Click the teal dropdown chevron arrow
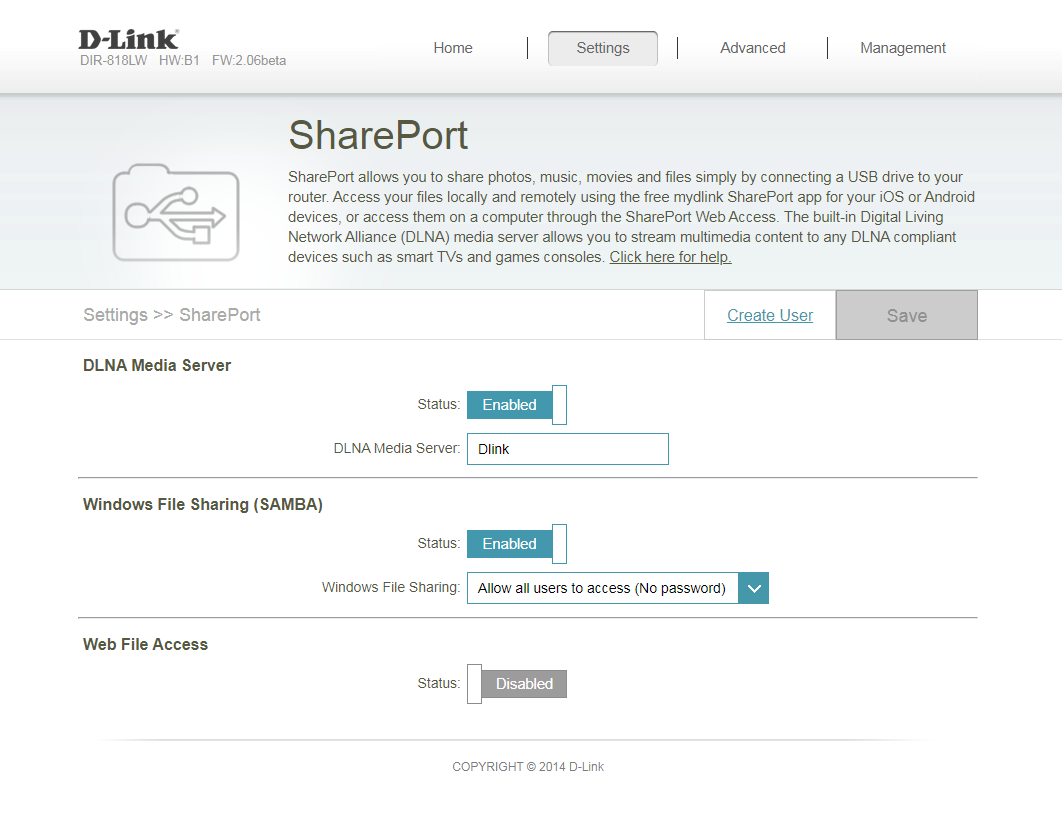Image resolution: width=1062 pixels, height=814 pixels. click(753, 588)
